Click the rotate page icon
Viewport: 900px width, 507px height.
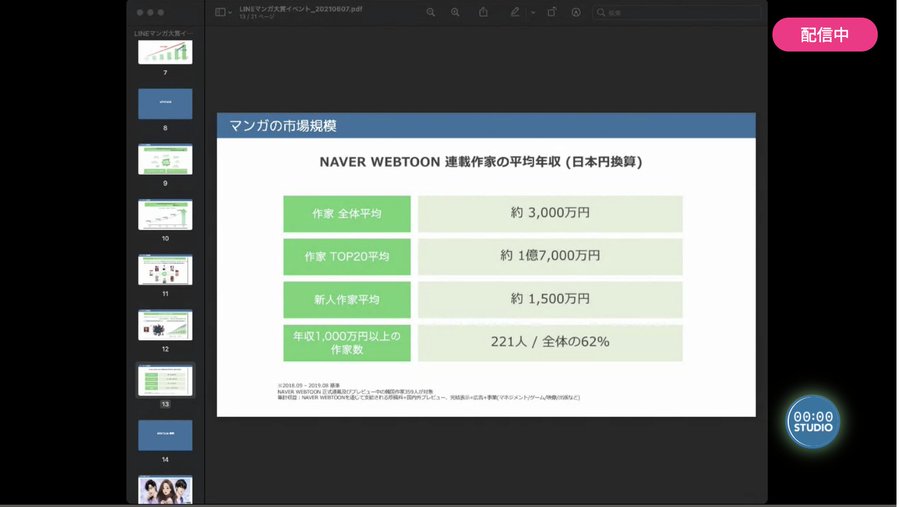[x=552, y=12]
